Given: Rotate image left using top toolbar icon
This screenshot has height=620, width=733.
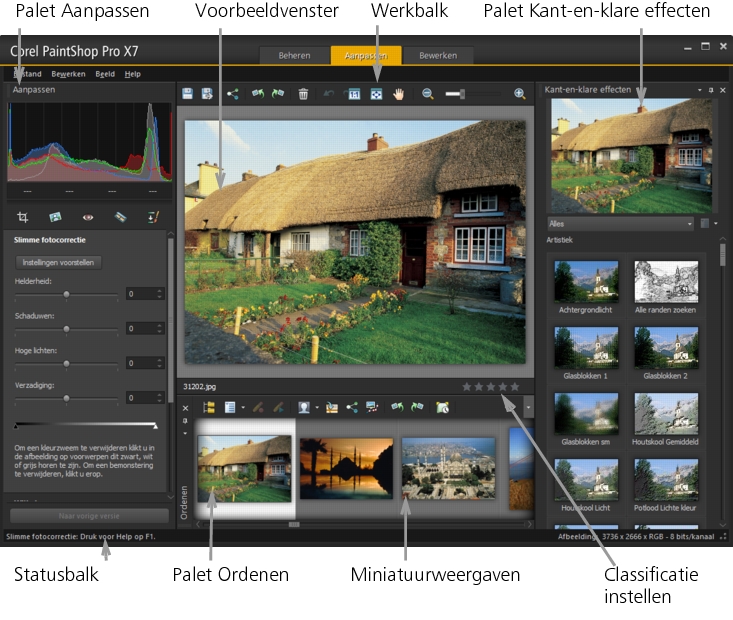Looking at the screenshot, I should coord(258,94).
